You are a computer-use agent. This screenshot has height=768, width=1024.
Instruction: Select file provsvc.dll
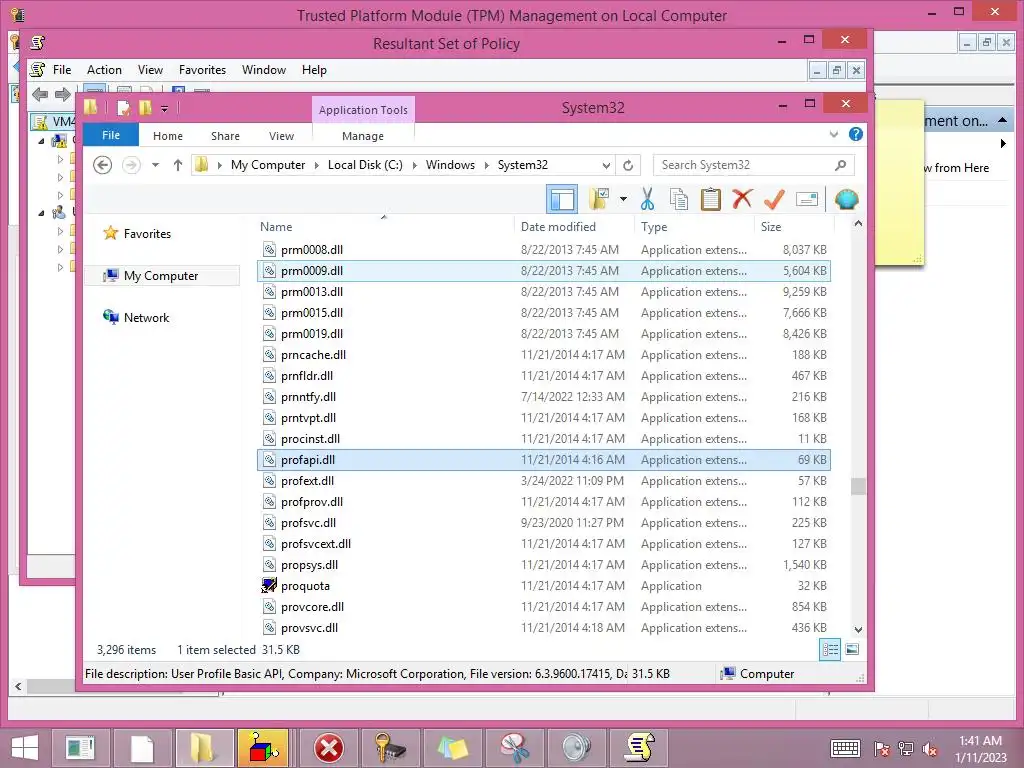544,628
